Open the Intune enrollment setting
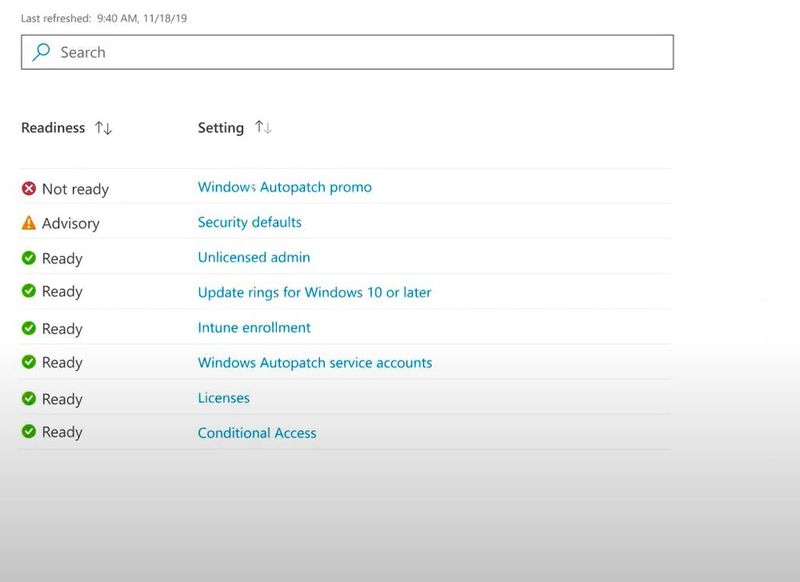This screenshot has height=582, width=800. point(254,327)
